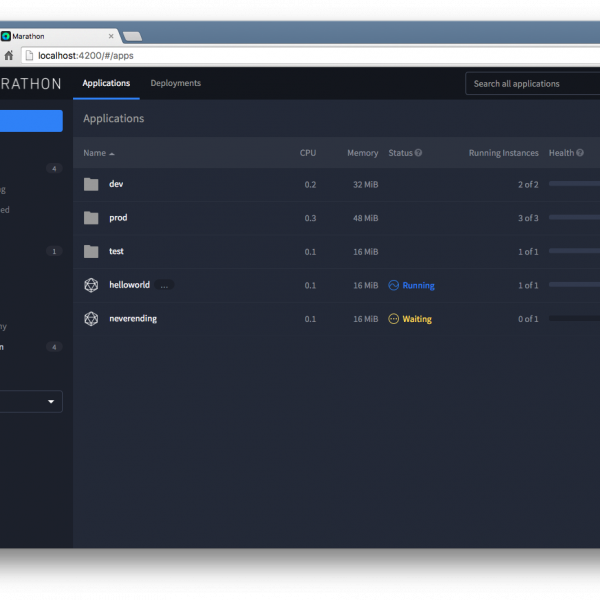Open the neverending application link
The width and height of the screenshot is (600, 600).
coord(133,319)
